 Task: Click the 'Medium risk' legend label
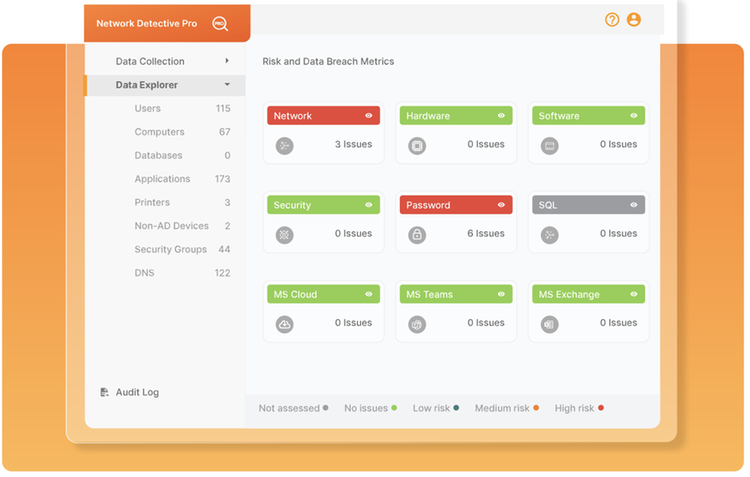click(x=502, y=409)
